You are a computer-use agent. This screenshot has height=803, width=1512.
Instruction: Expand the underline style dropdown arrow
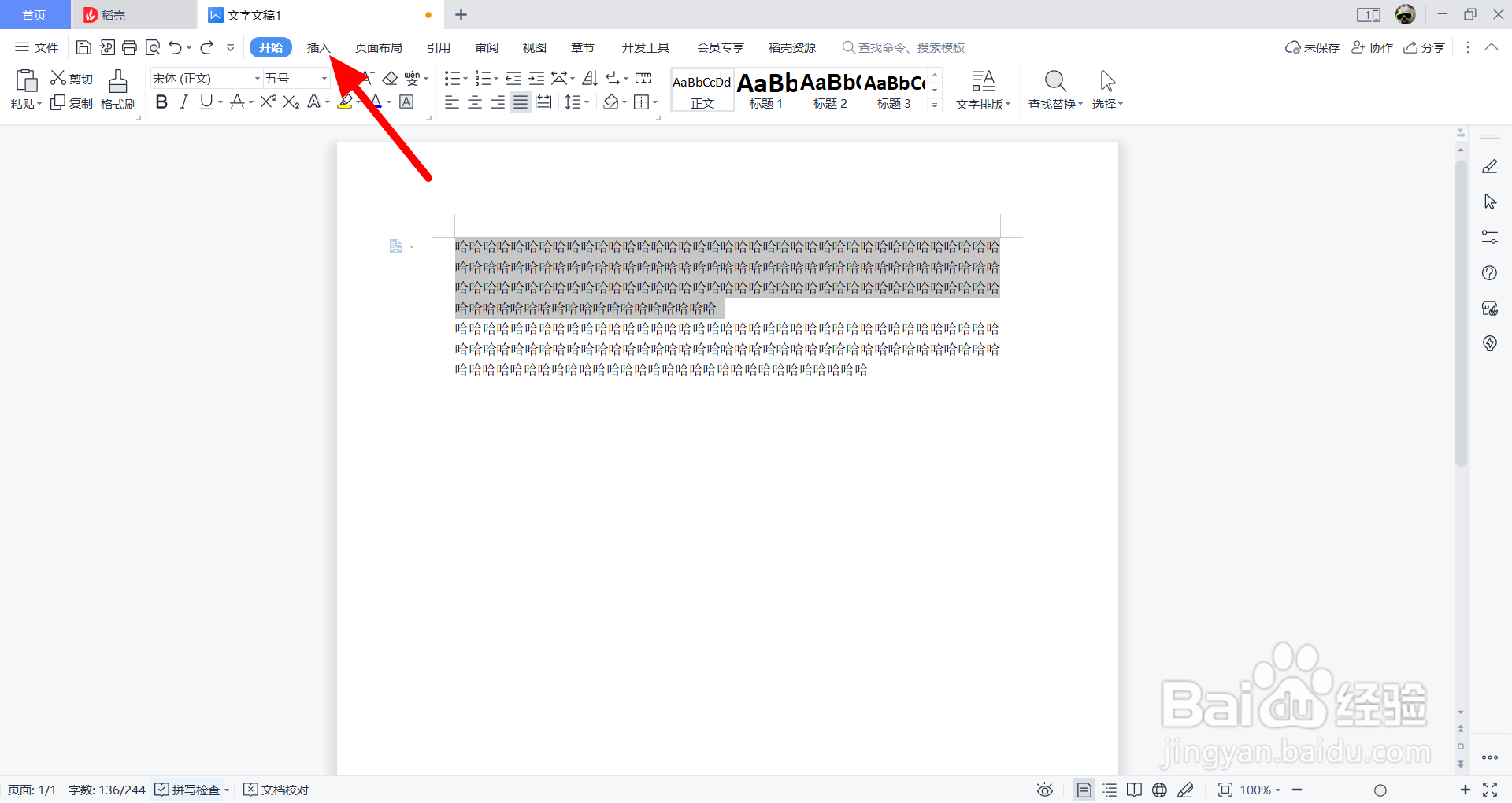(220, 102)
